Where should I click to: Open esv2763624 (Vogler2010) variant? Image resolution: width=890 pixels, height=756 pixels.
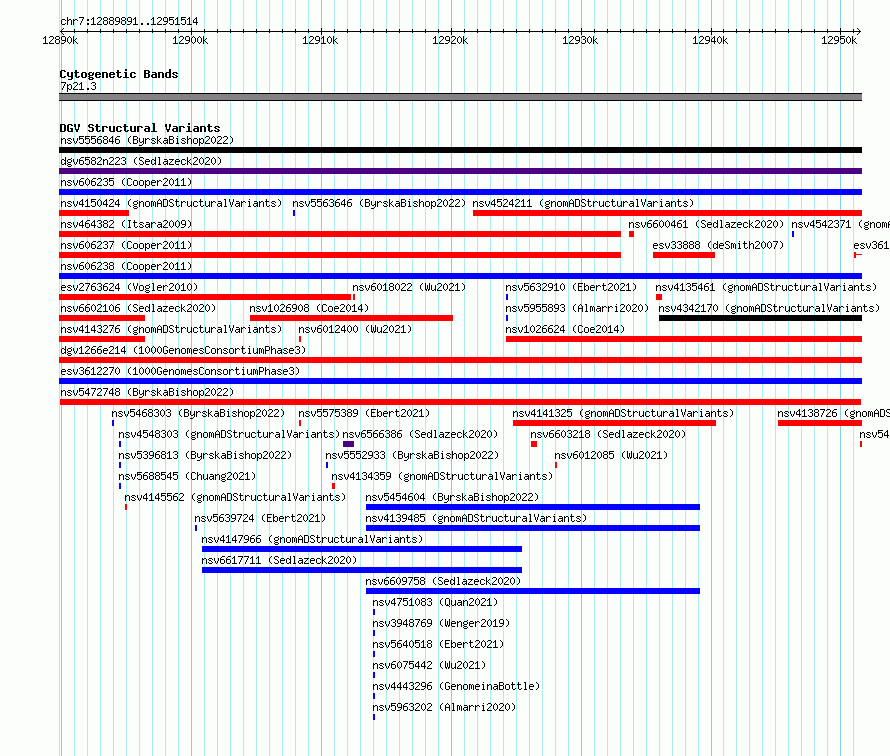click(x=129, y=287)
